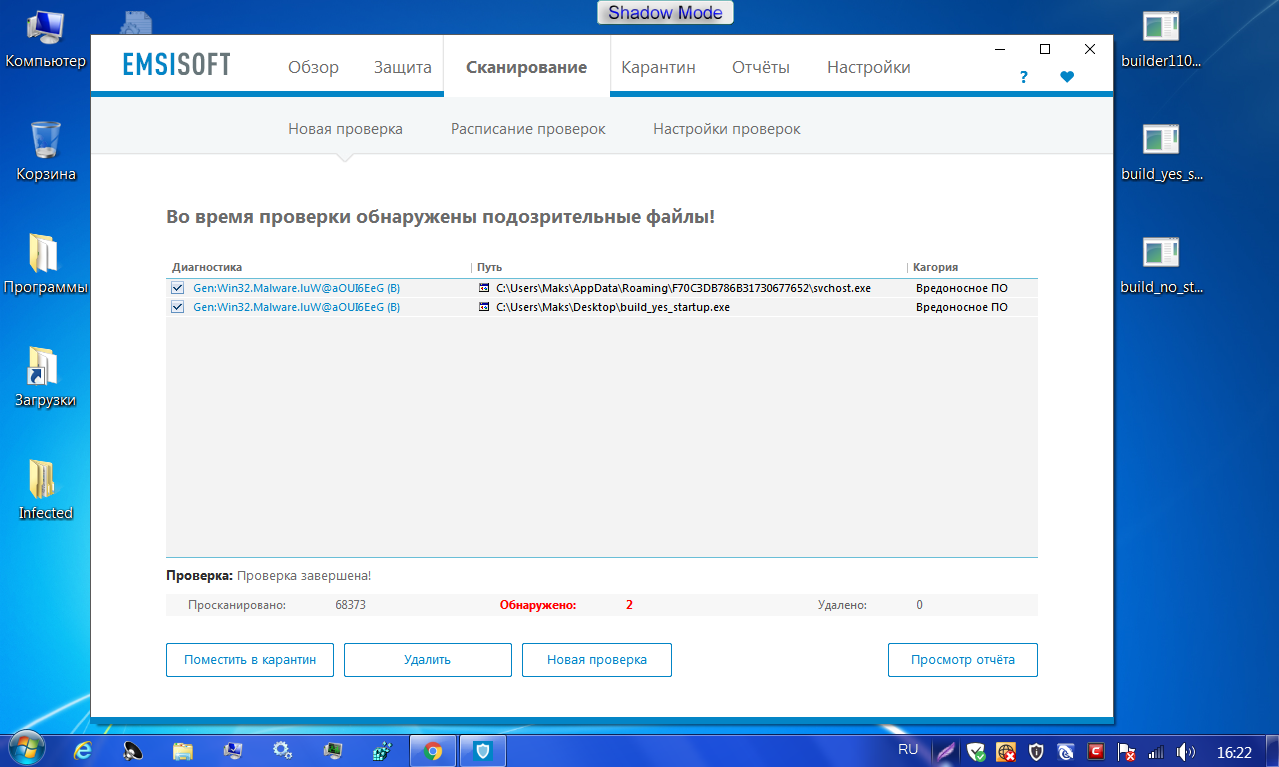Launch Internet Explorer from taskbar
Viewport: 1279px width, 767px height.
83,750
